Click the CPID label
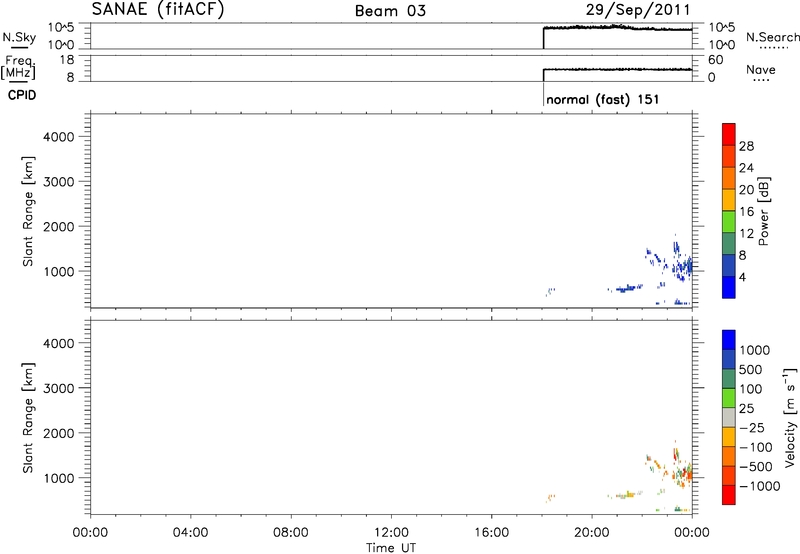Image resolution: width=800 pixels, height=554 pixels. tap(22, 95)
